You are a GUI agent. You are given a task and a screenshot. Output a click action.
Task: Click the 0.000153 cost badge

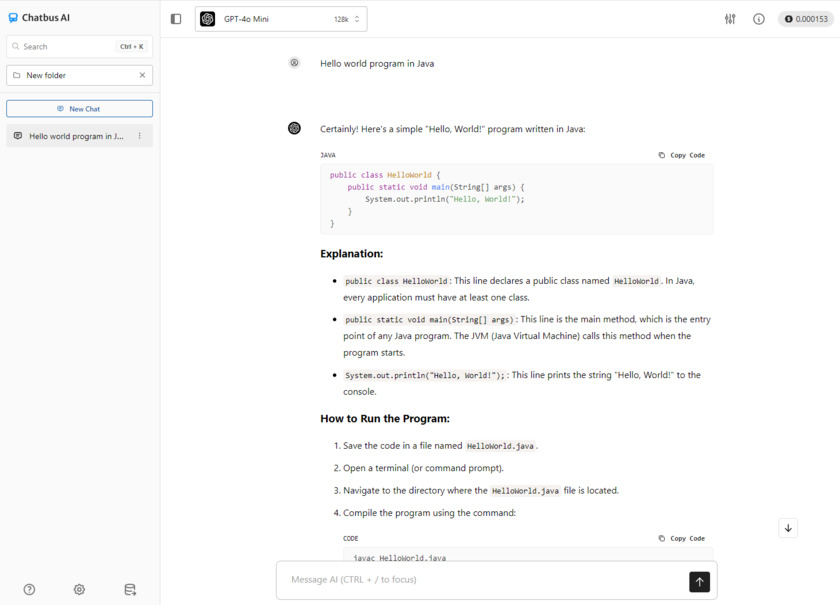(x=805, y=19)
